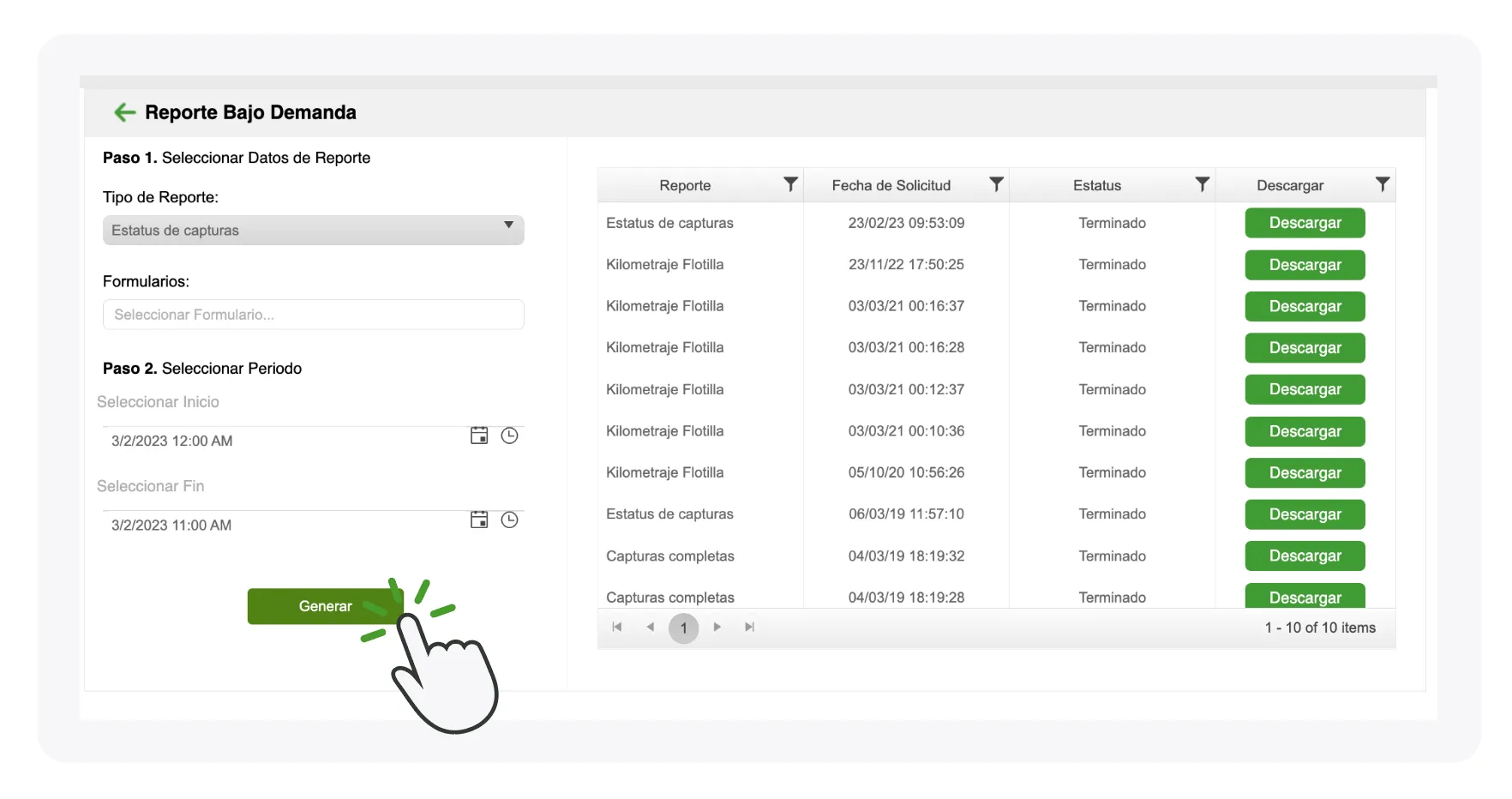Go to next page of the table
This screenshot has width=1512, height=799.
coord(717,627)
